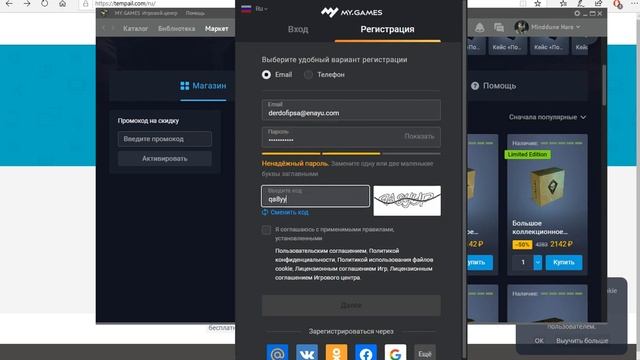
Task: Click the Купить button for Большое коллекционное
Action: (x=564, y=262)
